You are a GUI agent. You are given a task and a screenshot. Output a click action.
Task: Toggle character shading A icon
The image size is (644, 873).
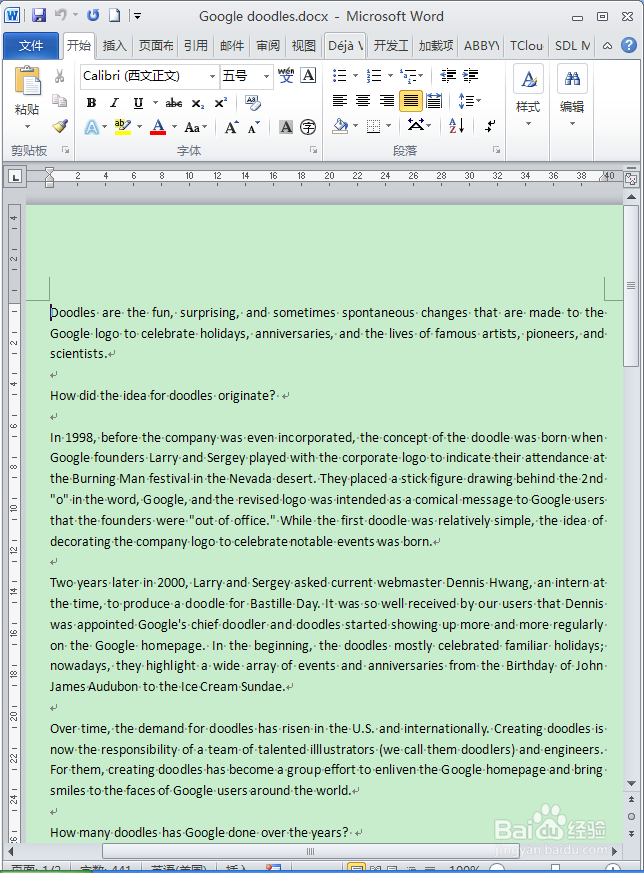click(286, 127)
